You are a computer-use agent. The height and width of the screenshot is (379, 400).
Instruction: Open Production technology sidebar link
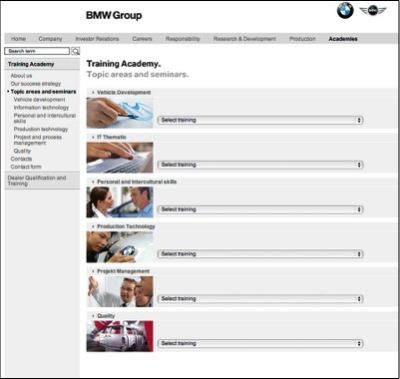click(41, 129)
